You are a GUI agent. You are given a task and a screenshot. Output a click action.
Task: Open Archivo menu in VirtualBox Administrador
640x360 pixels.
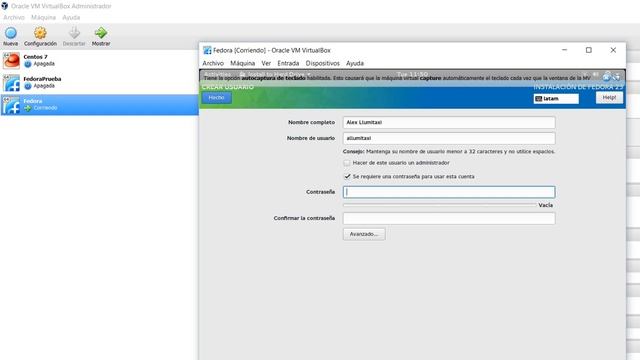14,18
